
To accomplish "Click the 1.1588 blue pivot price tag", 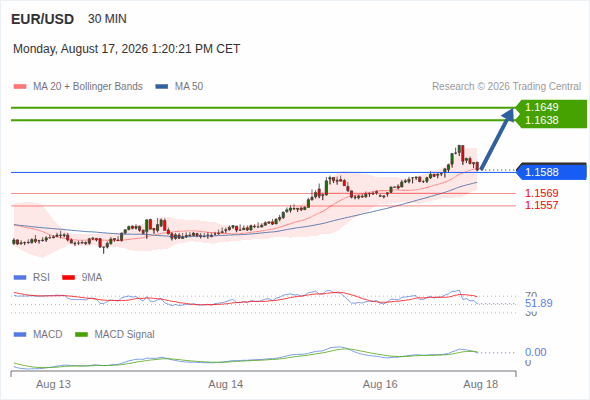I will [551, 172].
